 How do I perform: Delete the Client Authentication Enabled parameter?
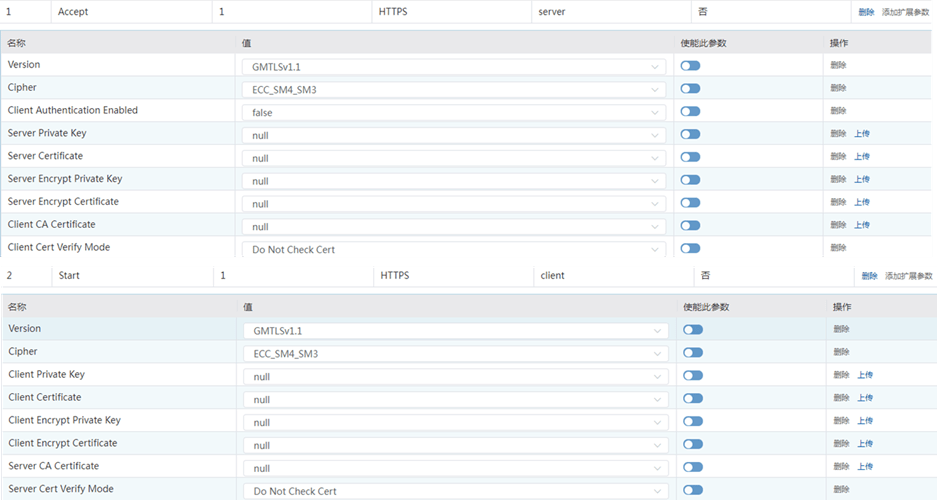(x=838, y=111)
